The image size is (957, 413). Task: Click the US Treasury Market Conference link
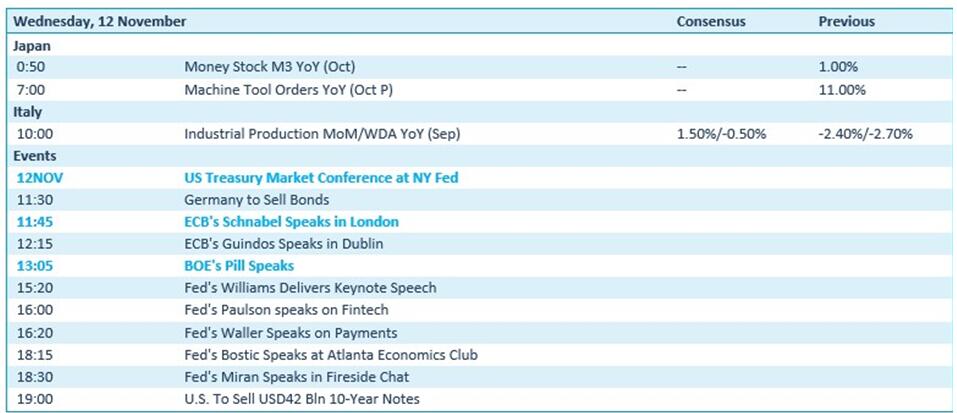click(328, 178)
